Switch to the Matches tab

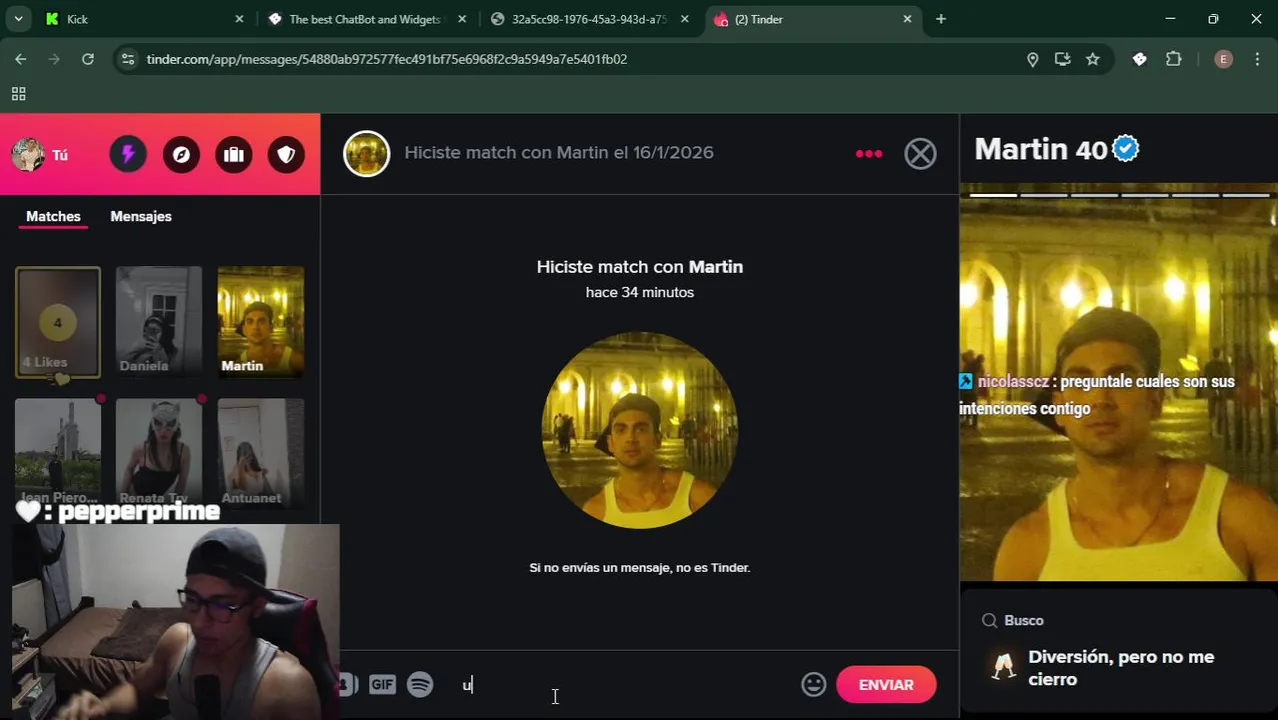(x=53, y=216)
